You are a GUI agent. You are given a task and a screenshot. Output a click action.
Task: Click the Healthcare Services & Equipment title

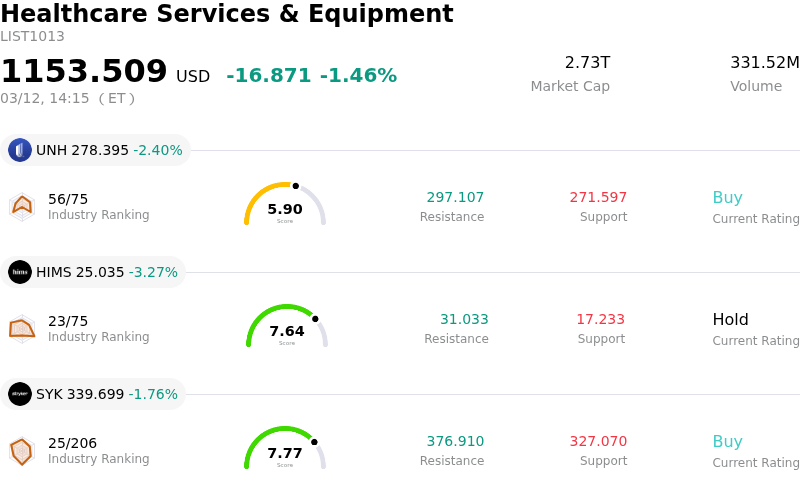[227, 14]
